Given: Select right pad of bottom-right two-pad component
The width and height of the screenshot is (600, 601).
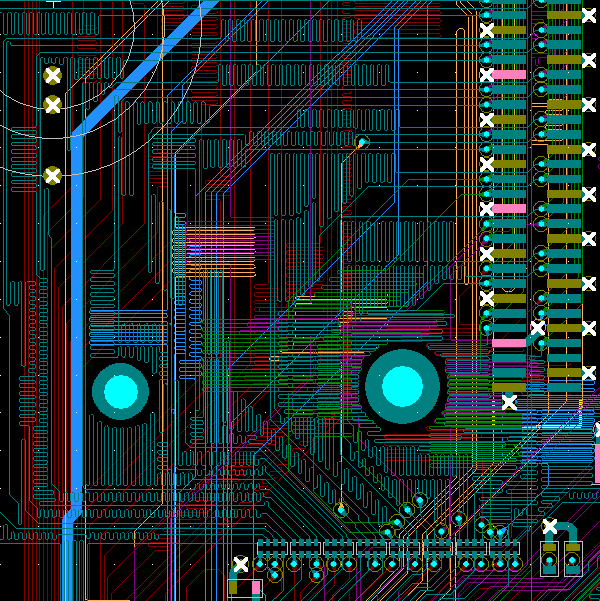Looking at the screenshot, I should click(x=573, y=558).
